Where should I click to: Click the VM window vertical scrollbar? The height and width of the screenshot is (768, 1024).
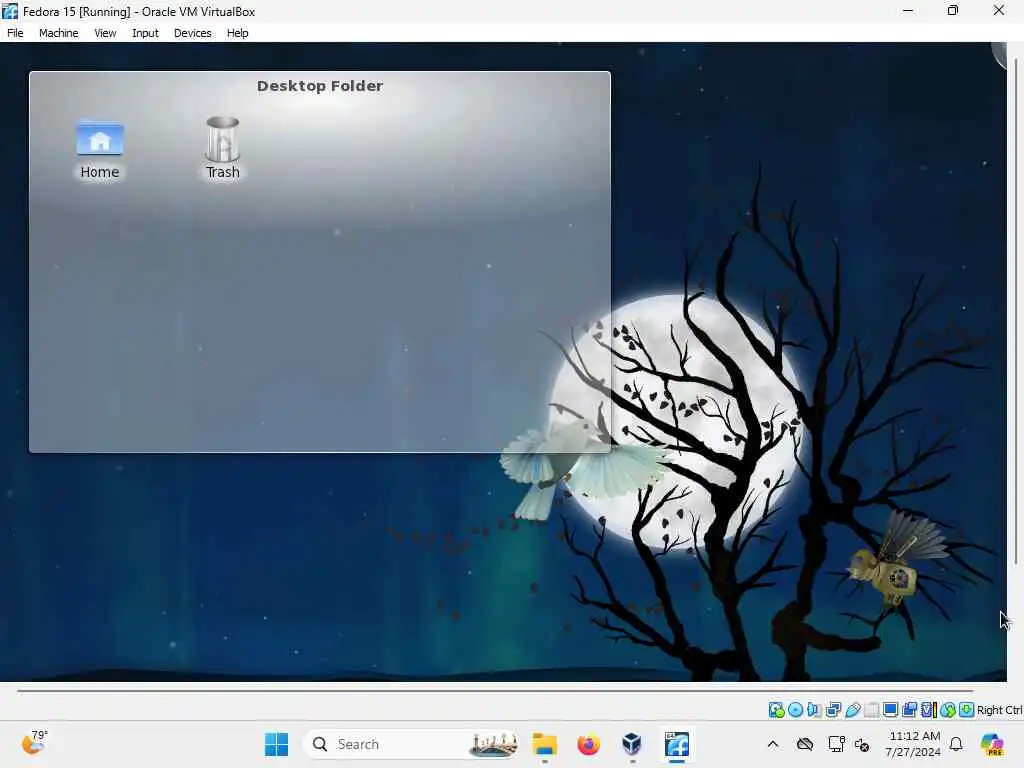click(x=1016, y=311)
